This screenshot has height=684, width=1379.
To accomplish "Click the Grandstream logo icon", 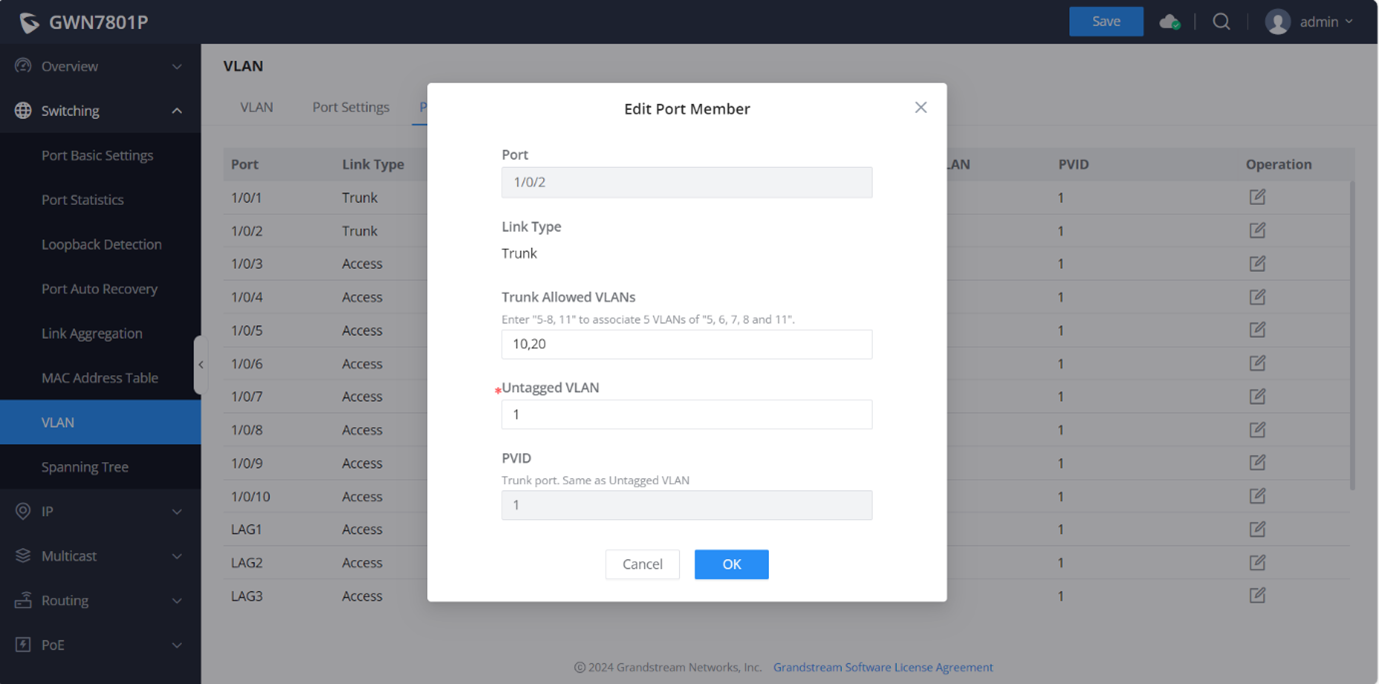I will 29,22.
